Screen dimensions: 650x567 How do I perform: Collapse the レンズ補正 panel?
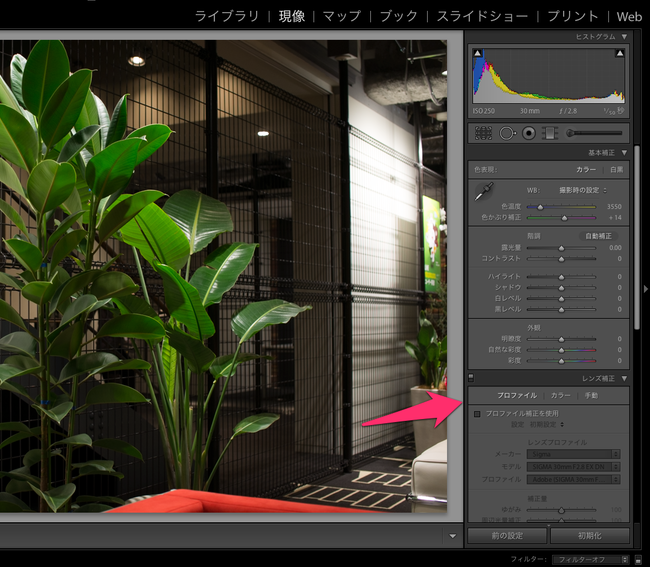point(624,378)
